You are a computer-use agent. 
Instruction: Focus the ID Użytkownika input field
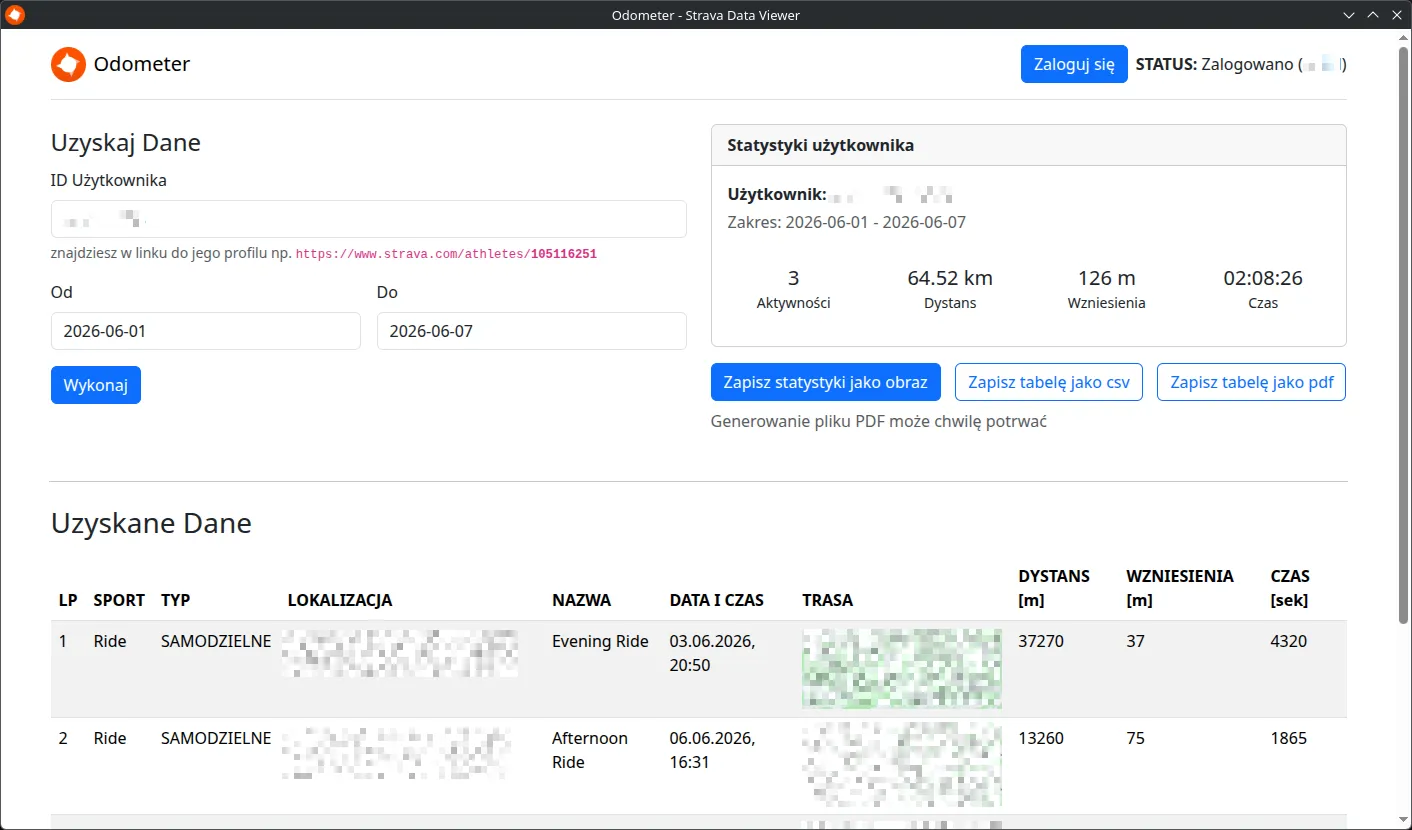[x=369, y=219]
